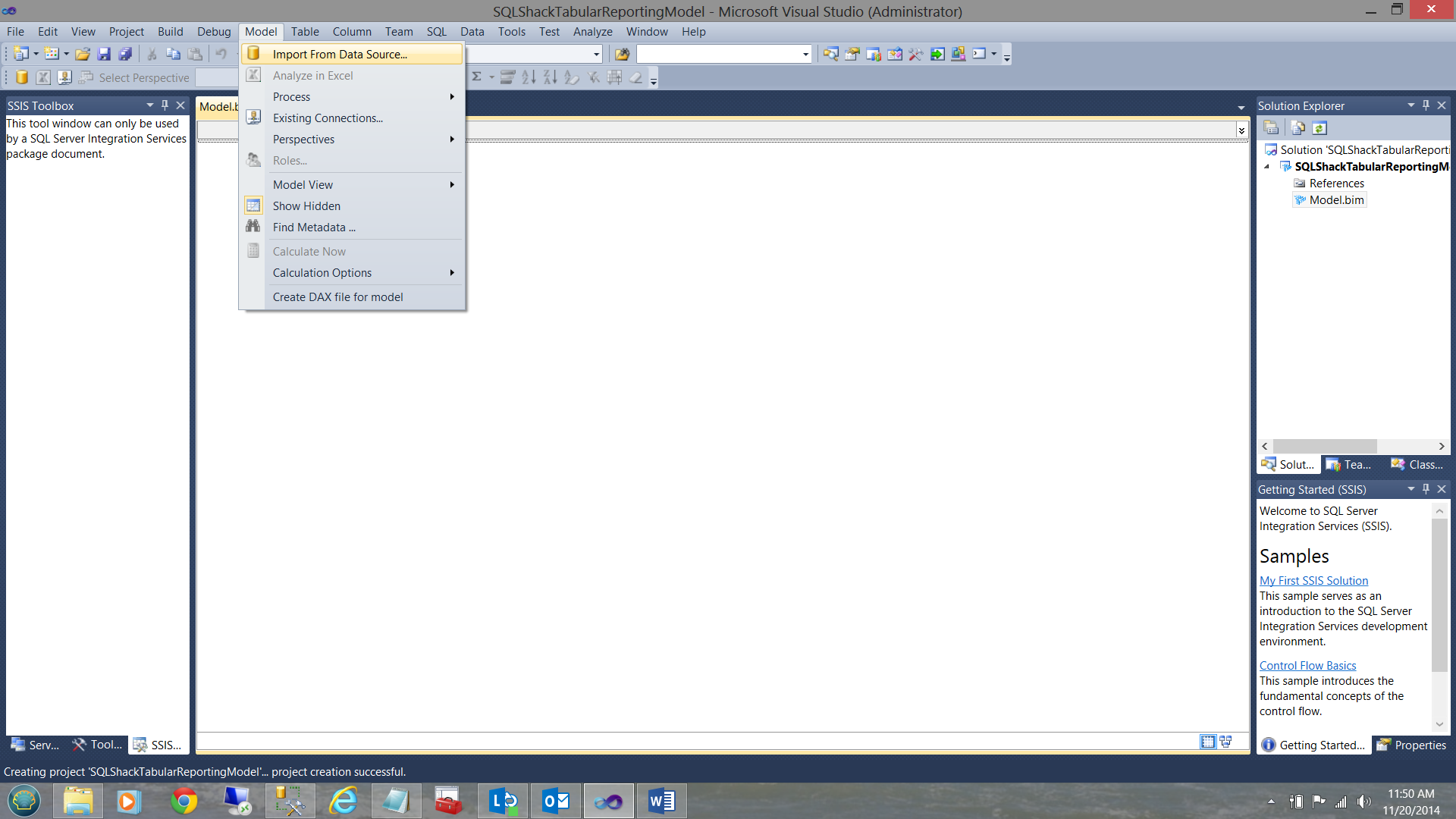Click the Solution Explorer horizontal scrollbar

pos(1324,446)
